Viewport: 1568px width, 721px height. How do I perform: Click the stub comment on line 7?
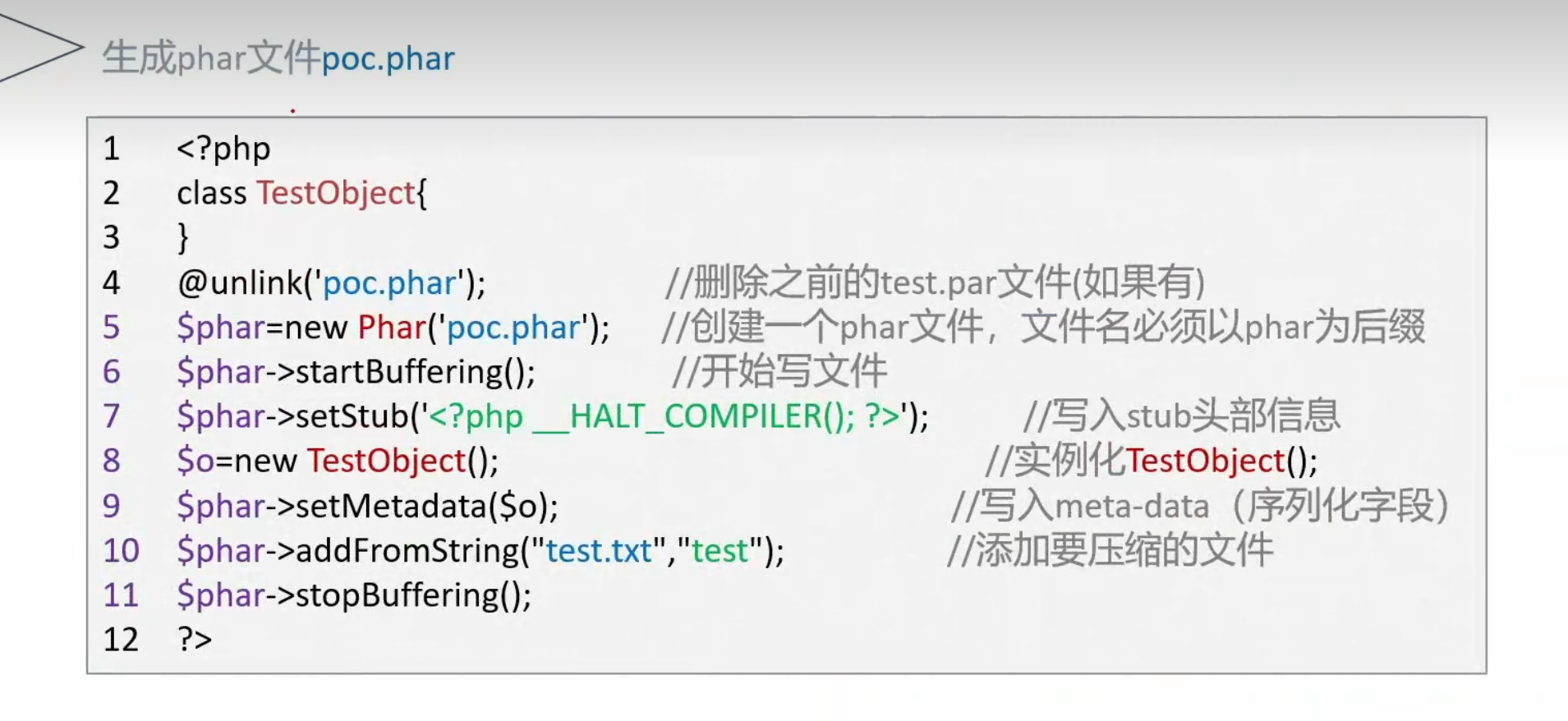point(1181,416)
